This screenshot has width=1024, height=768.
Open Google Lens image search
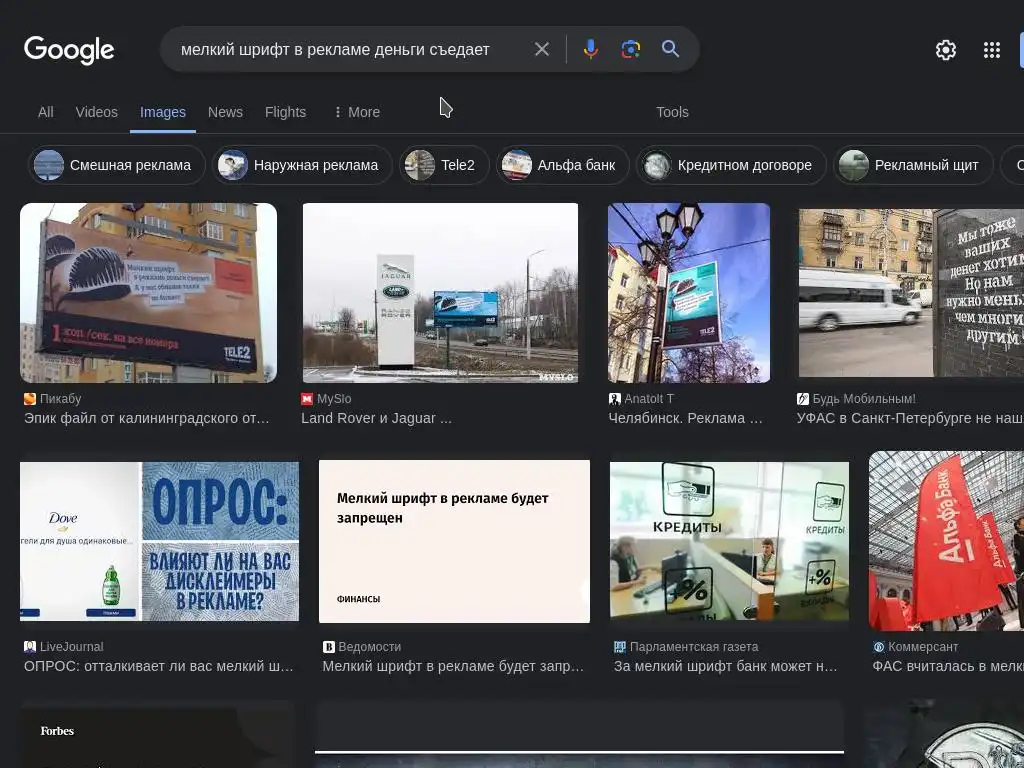[630, 49]
